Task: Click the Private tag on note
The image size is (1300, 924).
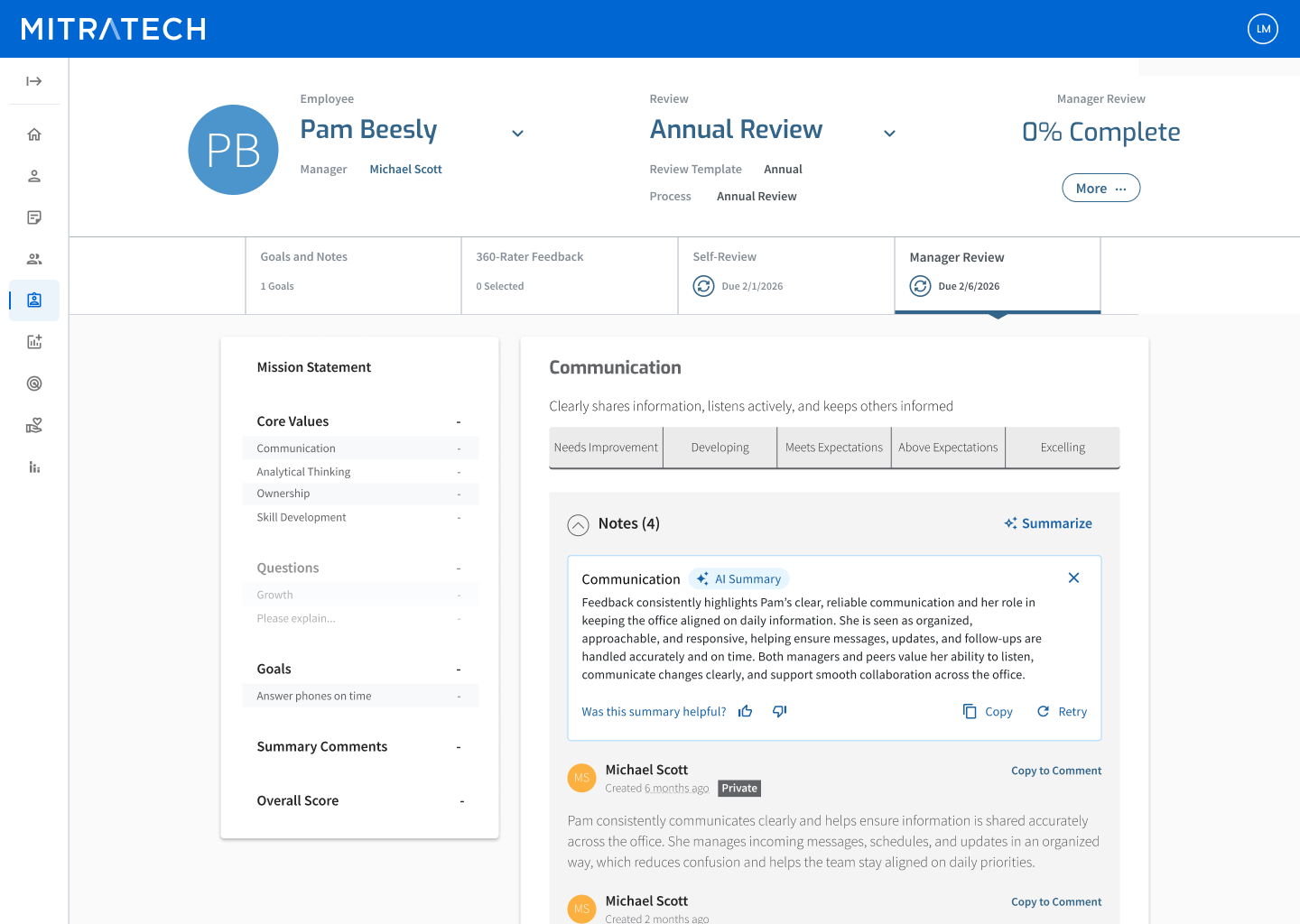Action: click(x=739, y=788)
